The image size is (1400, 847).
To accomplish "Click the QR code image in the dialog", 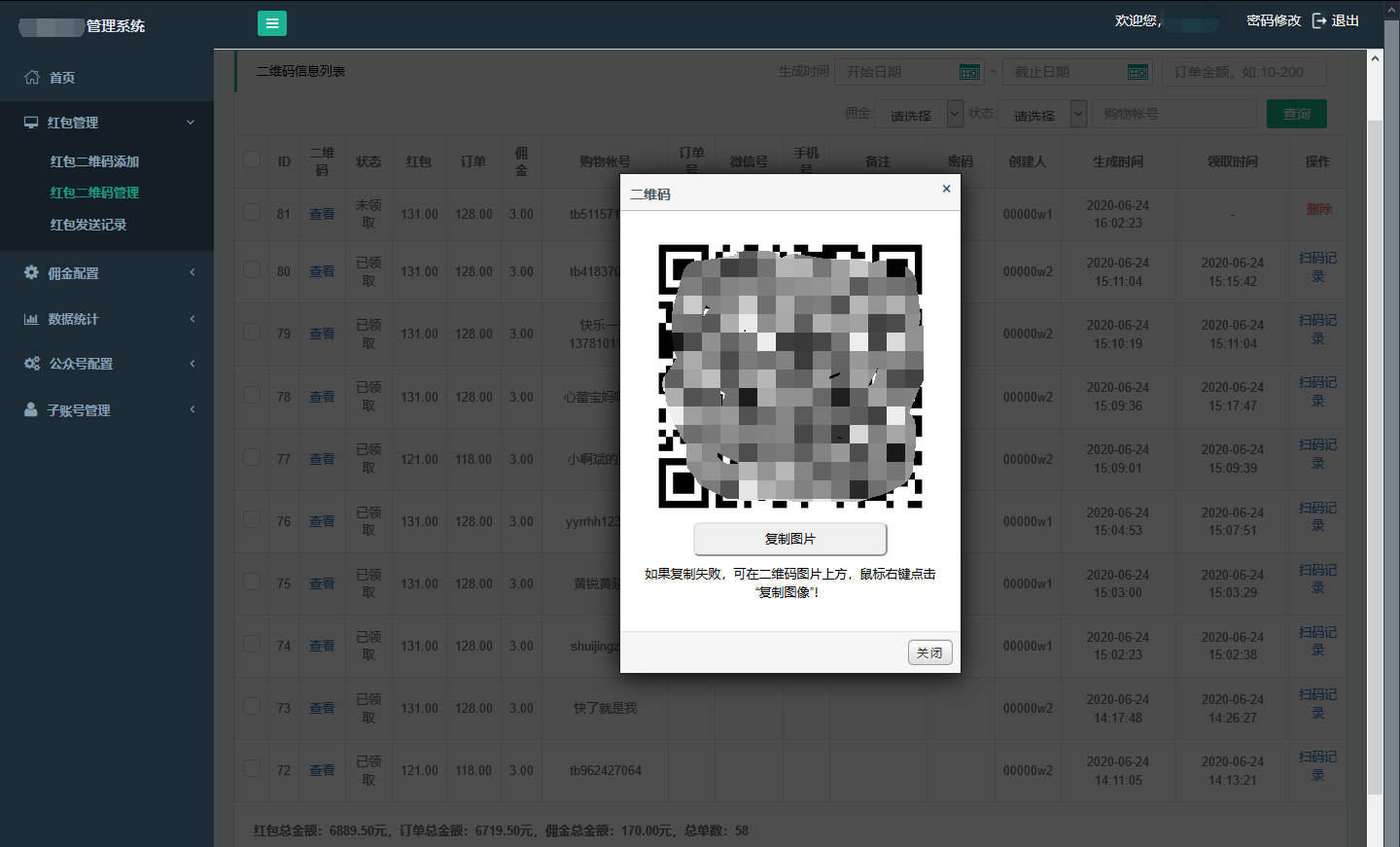I will [790, 376].
